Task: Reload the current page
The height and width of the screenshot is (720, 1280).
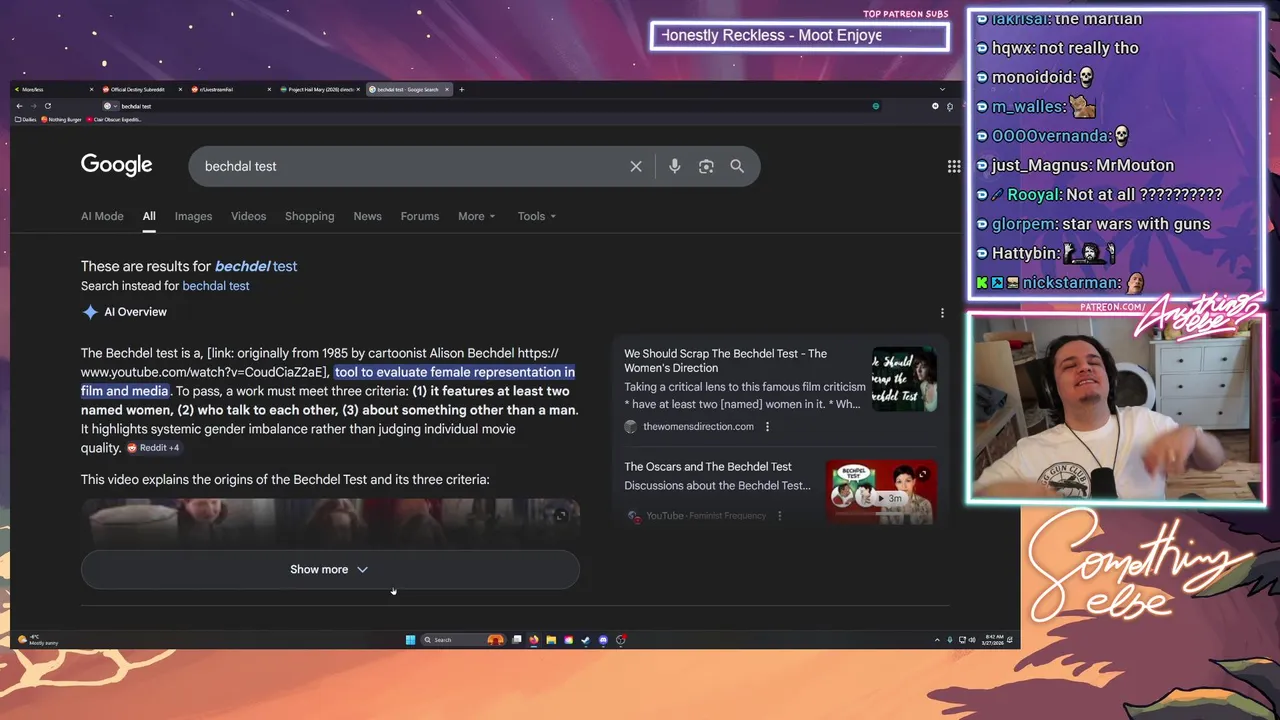Action: click(x=47, y=106)
